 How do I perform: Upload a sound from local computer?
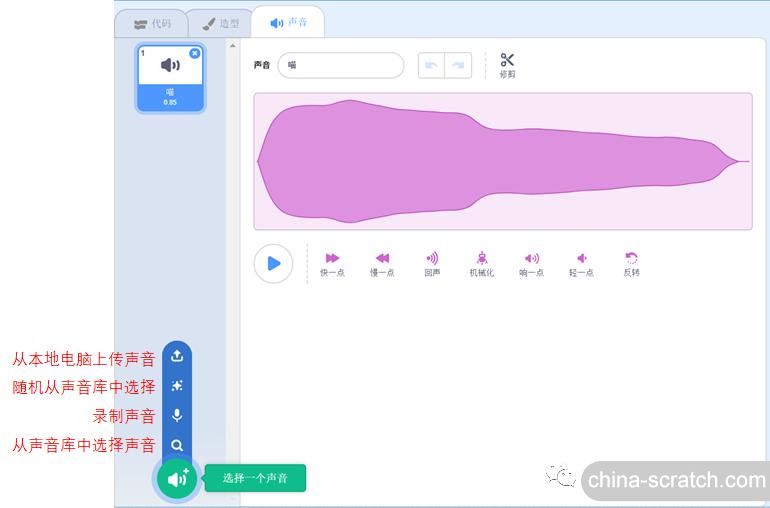[x=177, y=356]
